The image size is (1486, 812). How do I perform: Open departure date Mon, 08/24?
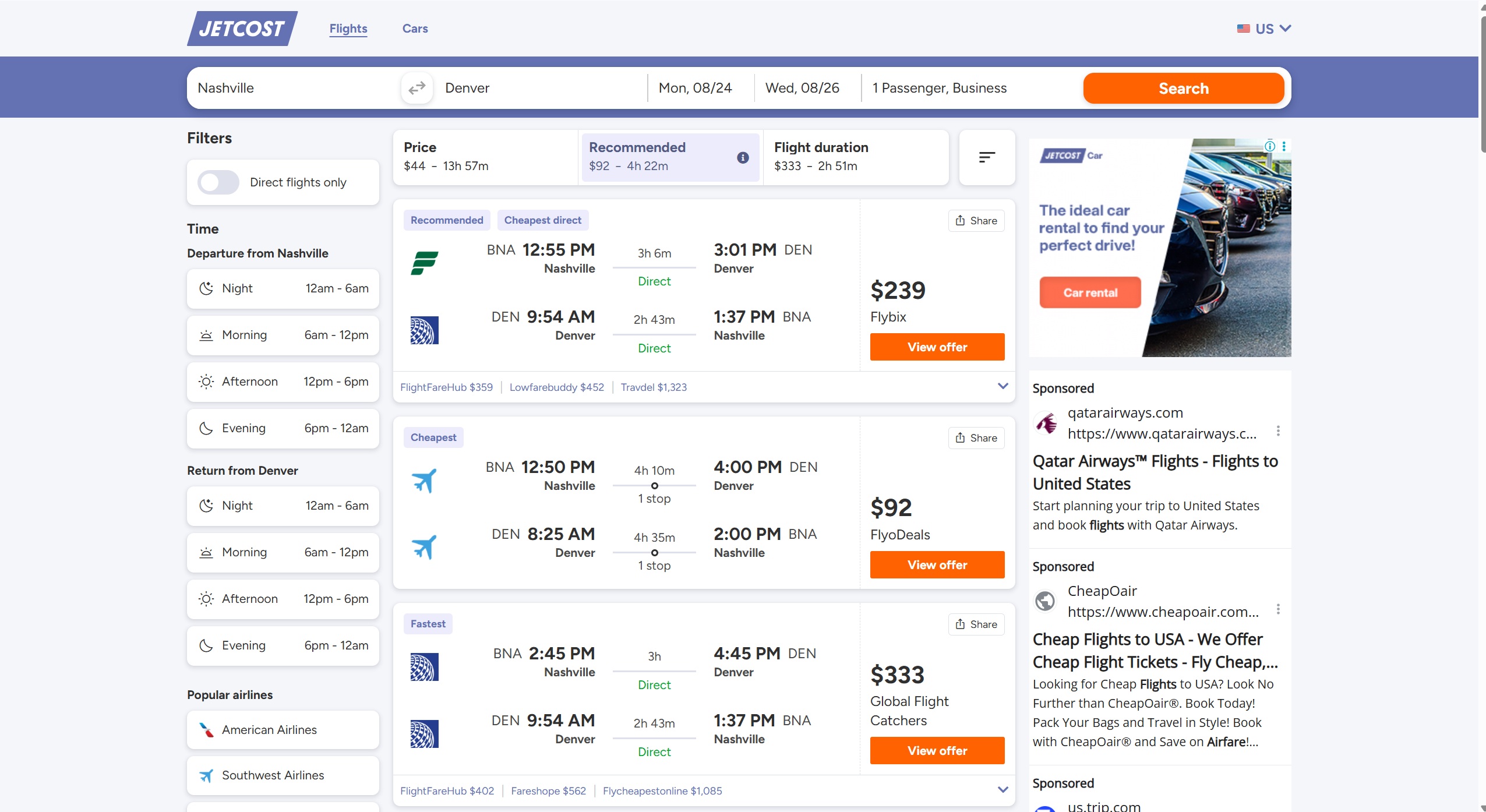click(x=701, y=88)
